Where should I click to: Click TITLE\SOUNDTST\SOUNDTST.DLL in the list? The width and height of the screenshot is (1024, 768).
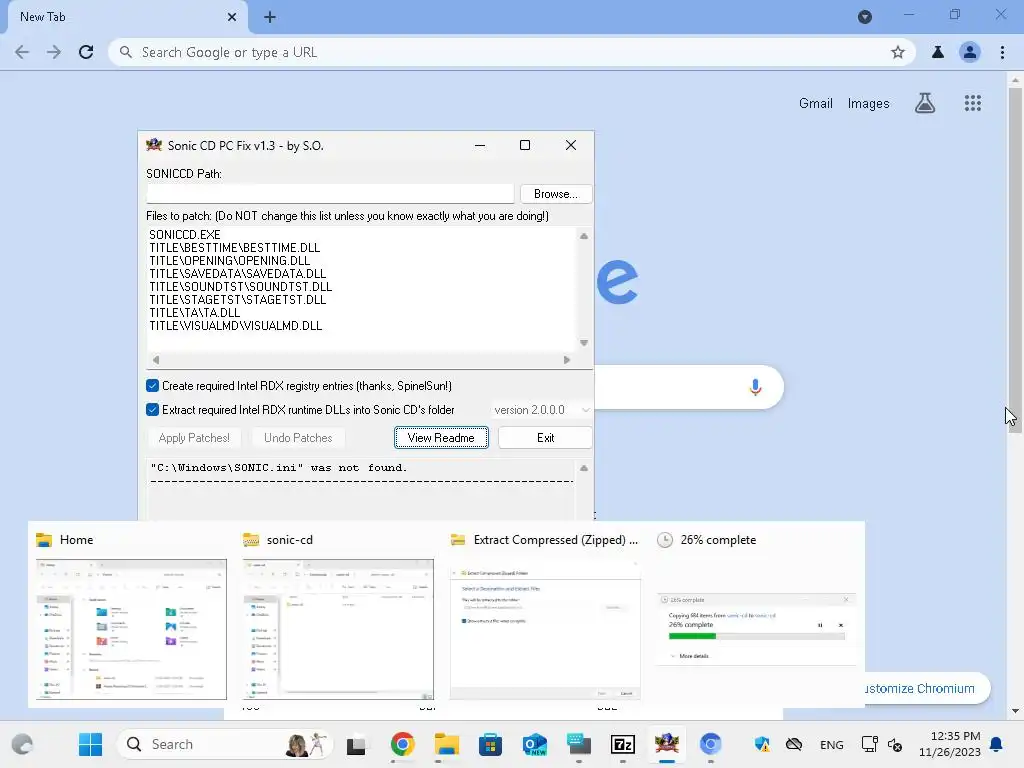click(240, 287)
